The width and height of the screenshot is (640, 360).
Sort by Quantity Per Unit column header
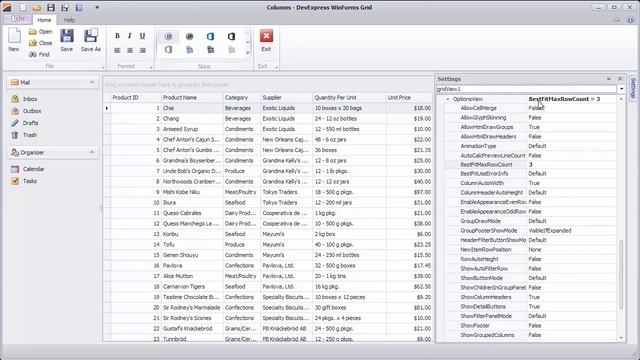349,98
